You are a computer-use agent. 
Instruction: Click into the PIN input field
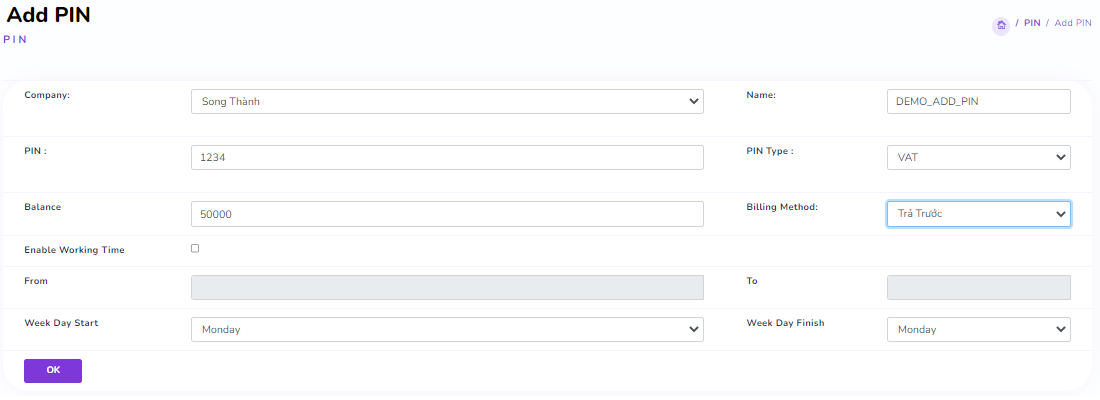pos(447,158)
